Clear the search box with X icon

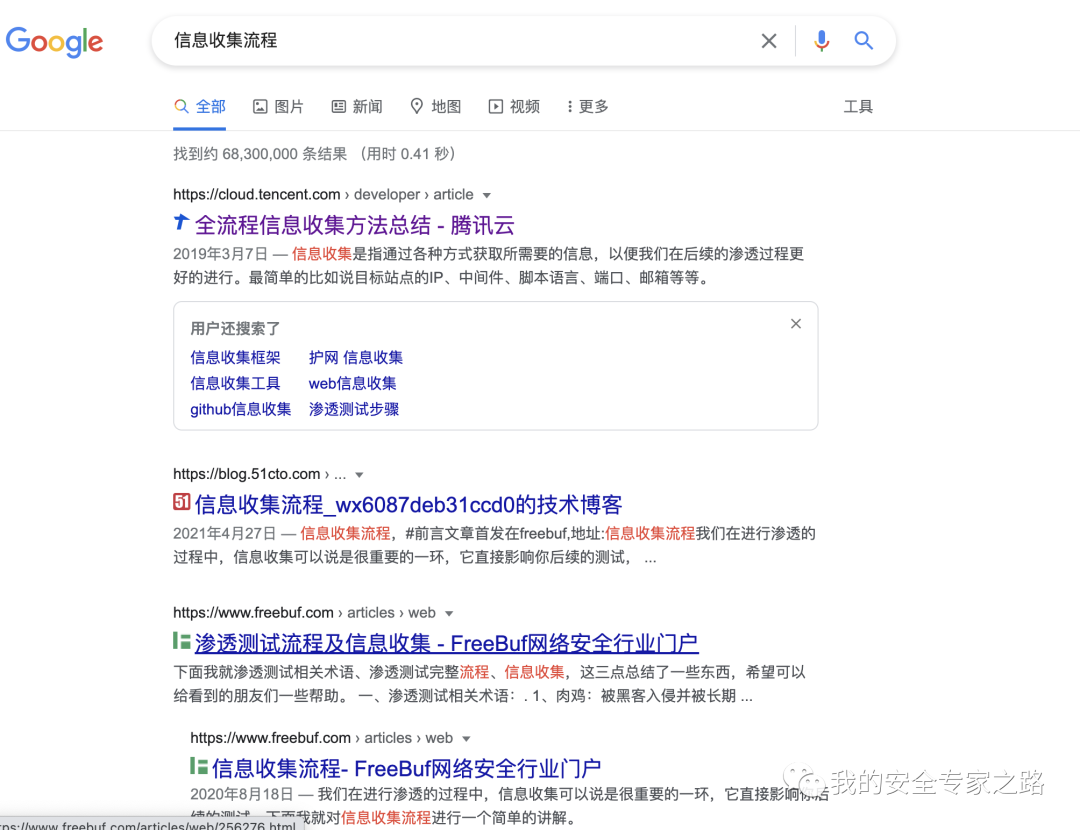coord(769,41)
